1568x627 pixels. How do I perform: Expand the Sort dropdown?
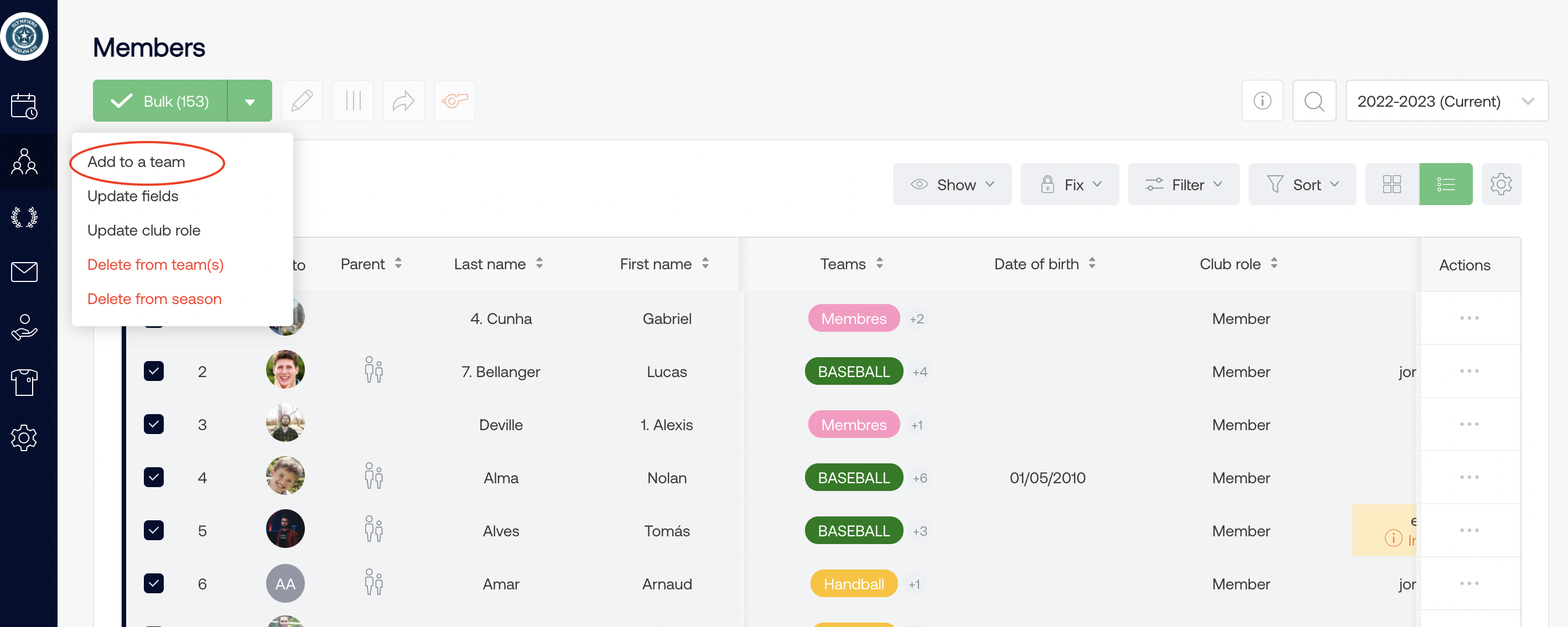1302,184
